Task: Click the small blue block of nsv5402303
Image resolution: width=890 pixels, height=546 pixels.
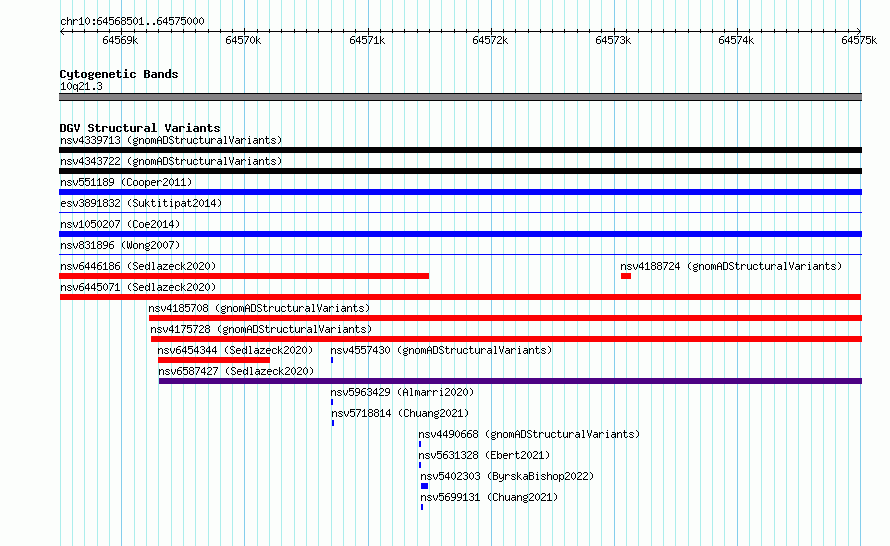Action: pyautogui.click(x=425, y=486)
